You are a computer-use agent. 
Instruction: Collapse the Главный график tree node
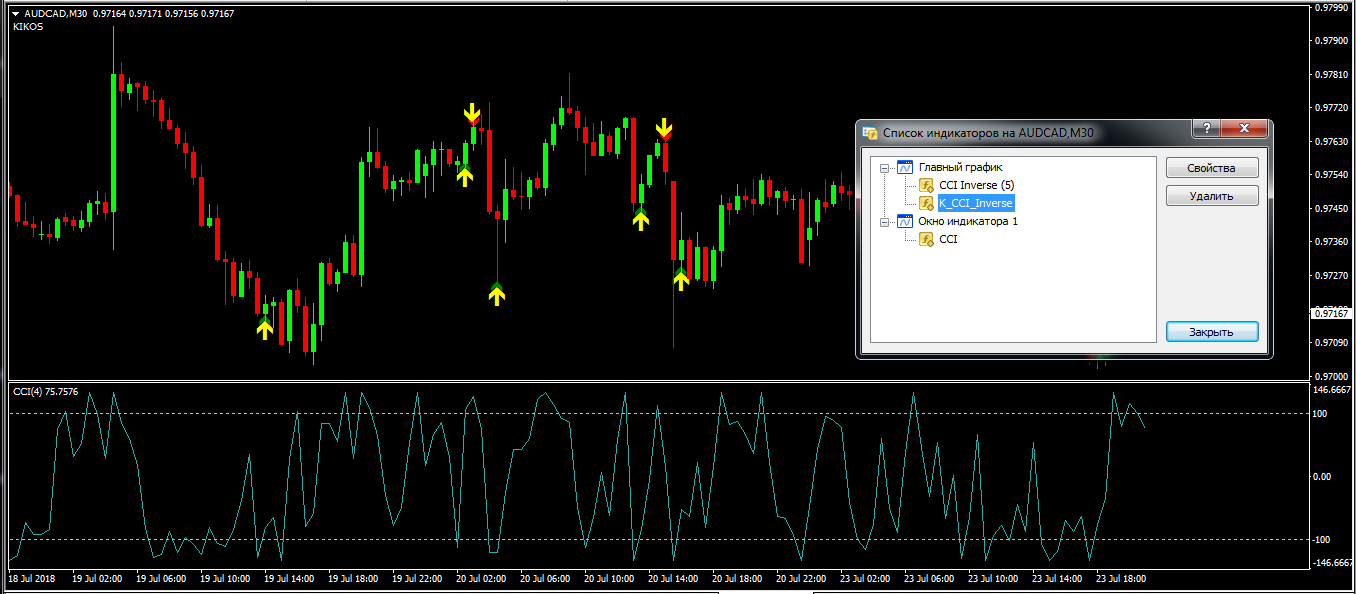coord(884,168)
